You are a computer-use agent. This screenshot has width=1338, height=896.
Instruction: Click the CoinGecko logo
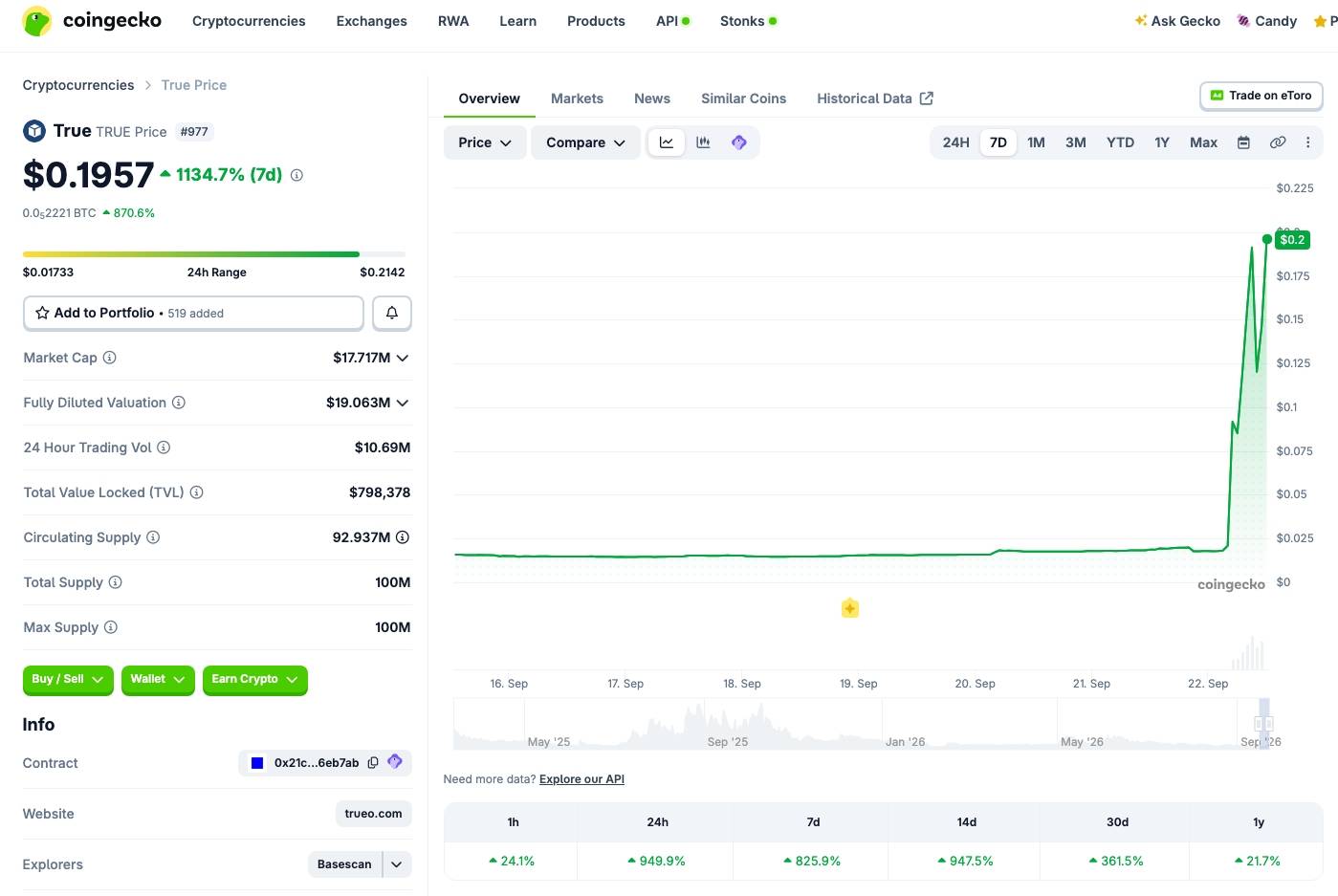pyautogui.click(x=92, y=21)
